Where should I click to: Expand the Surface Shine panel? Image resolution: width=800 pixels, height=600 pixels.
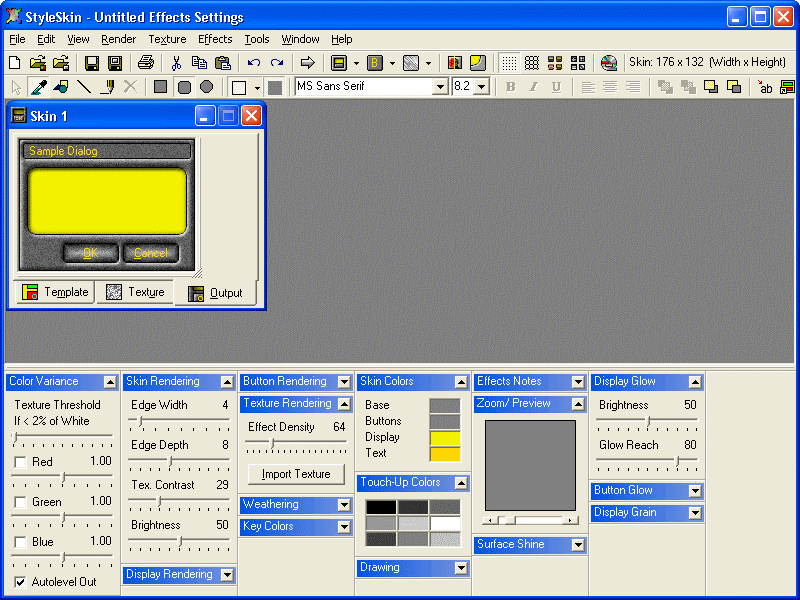(x=577, y=545)
